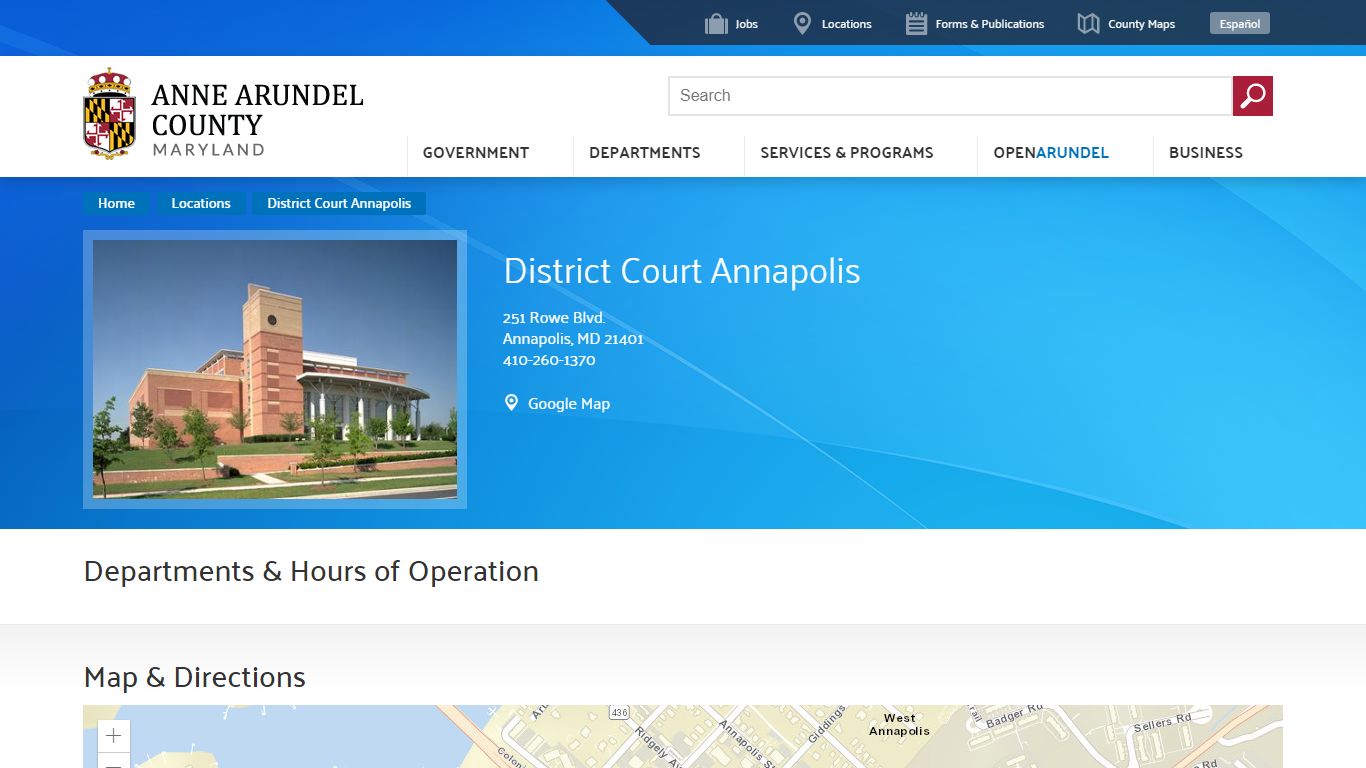Switch site language with Español button
1366x768 pixels.
(1240, 23)
